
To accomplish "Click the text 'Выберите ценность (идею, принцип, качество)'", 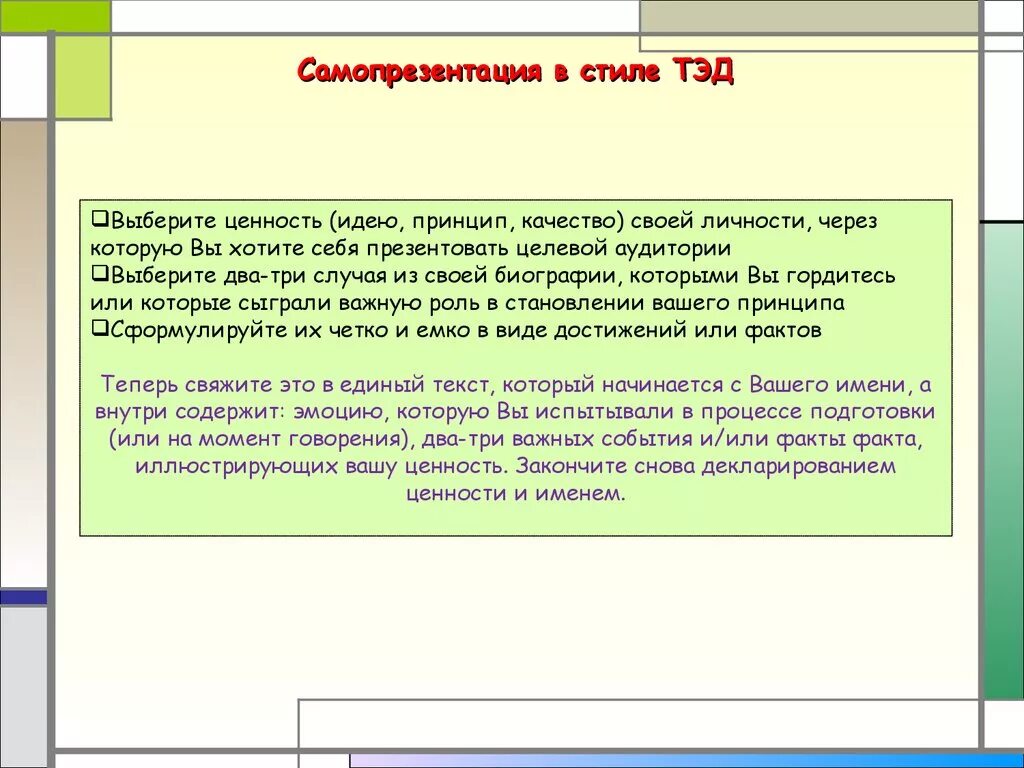I will (x=367, y=221).
